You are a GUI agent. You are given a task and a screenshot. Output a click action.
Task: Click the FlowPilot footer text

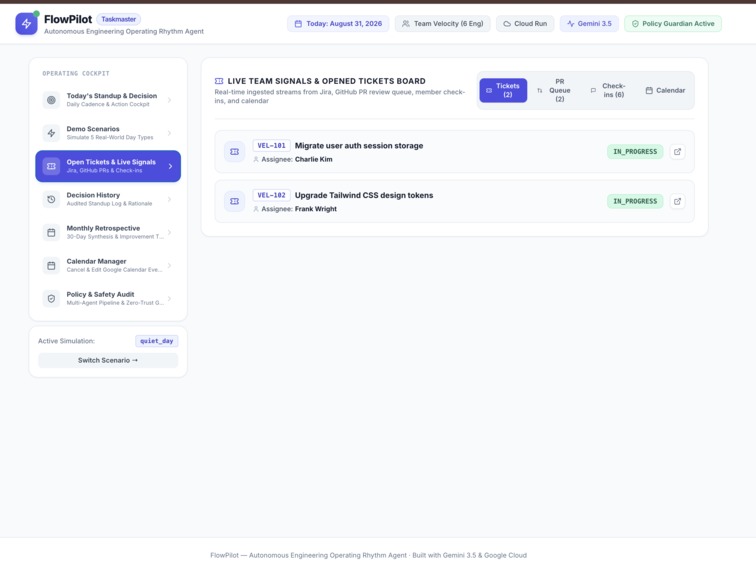(x=368, y=555)
